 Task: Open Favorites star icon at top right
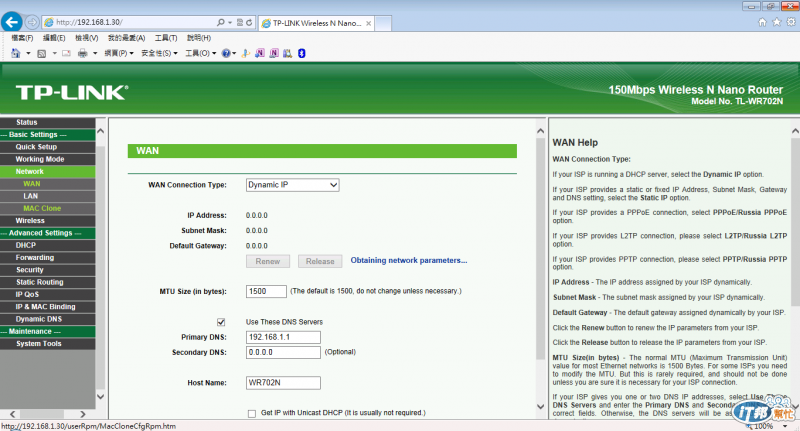[777, 22]
